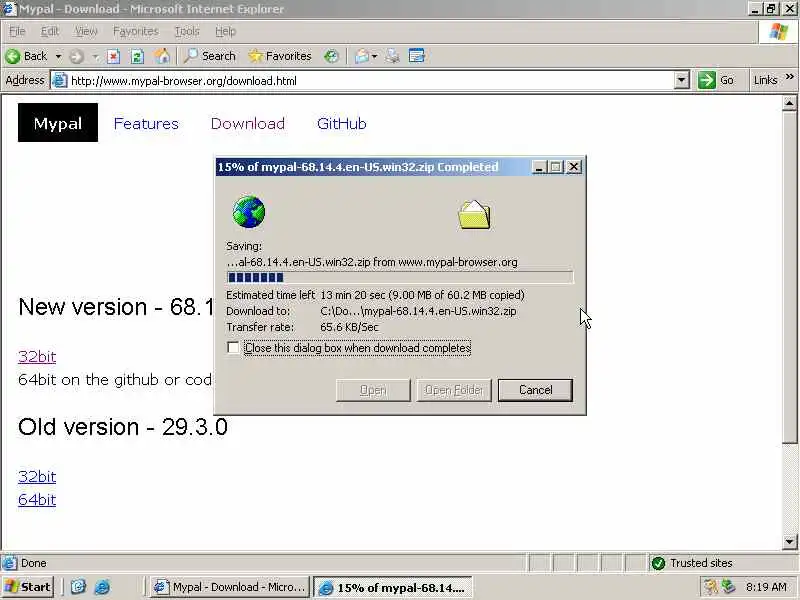Click the folder icon in download dialog
This screenshot has width=800, height=600.
pos(474,215)
